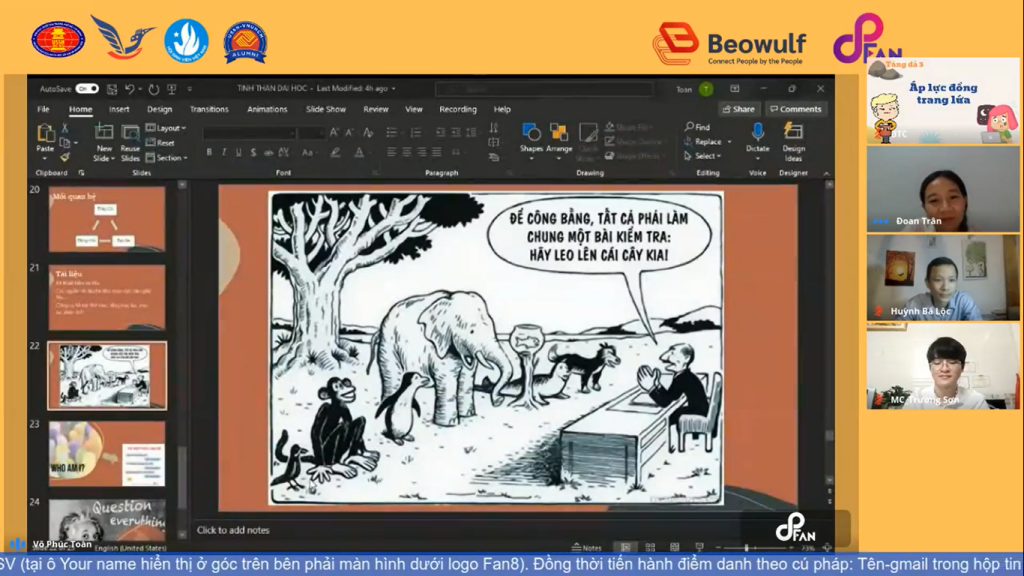The height and width of the screenshot is (576, 1024).
Task: Open the Arrange menu
Action: [559, 142]
